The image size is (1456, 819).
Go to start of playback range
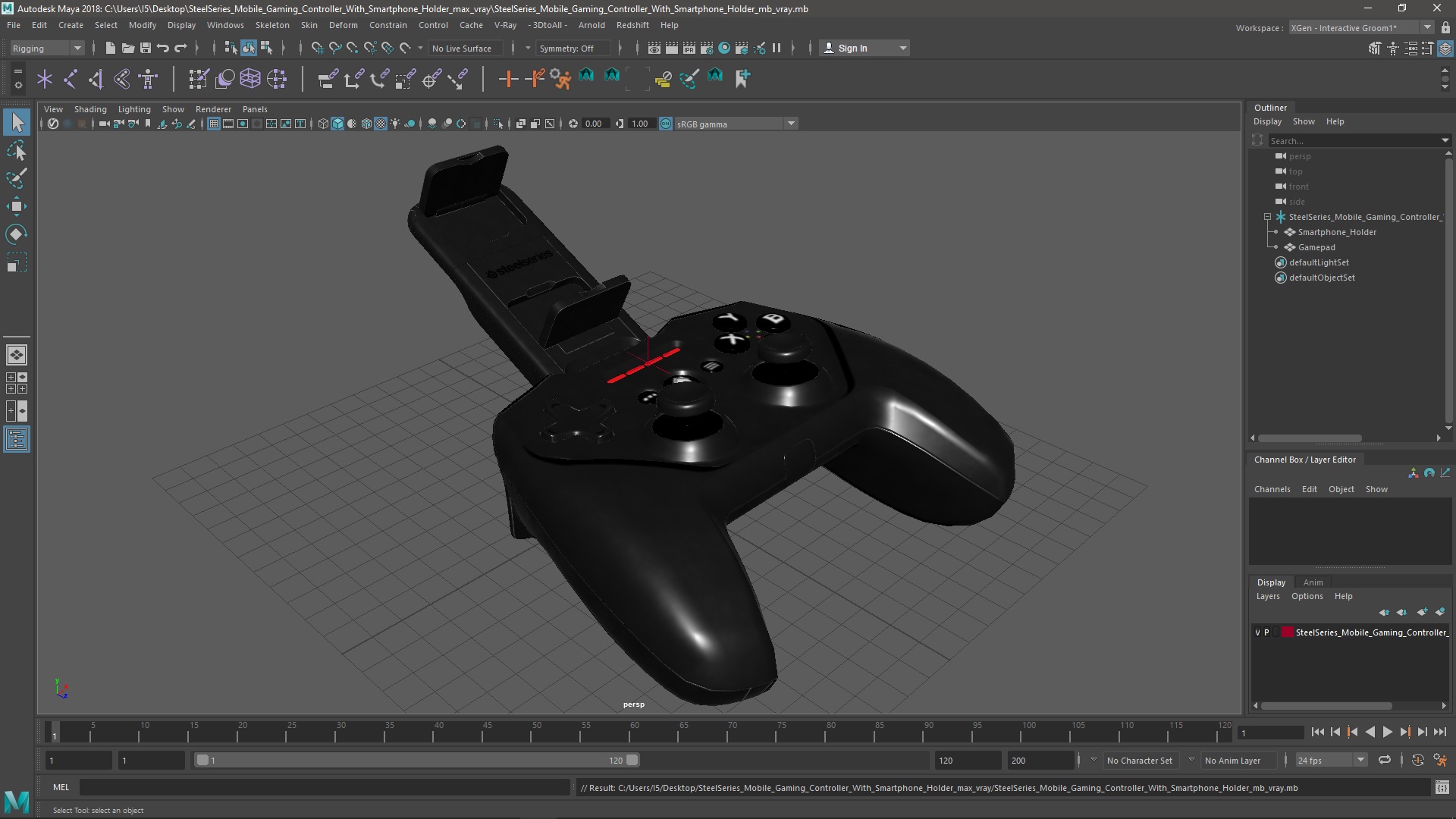coord(1317,732)
